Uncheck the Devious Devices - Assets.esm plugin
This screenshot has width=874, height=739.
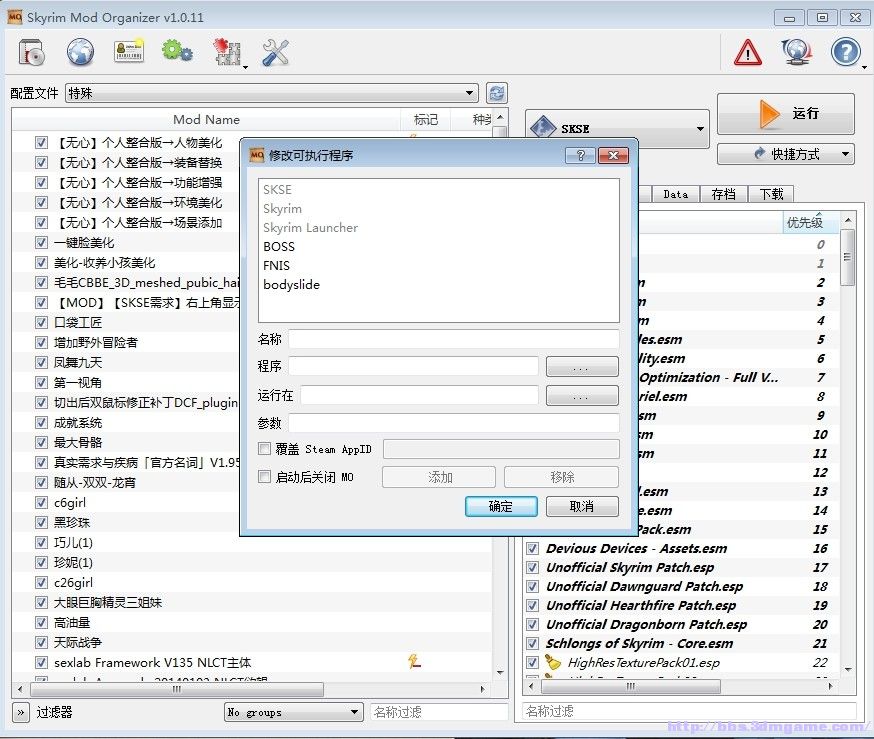pos(532,549)
